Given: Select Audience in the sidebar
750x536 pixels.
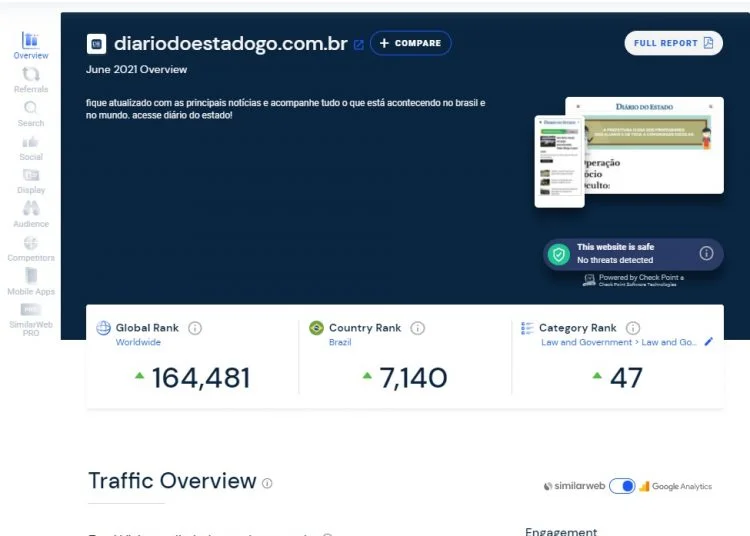Looking at the screenshot, I should [x=31, y=215].
